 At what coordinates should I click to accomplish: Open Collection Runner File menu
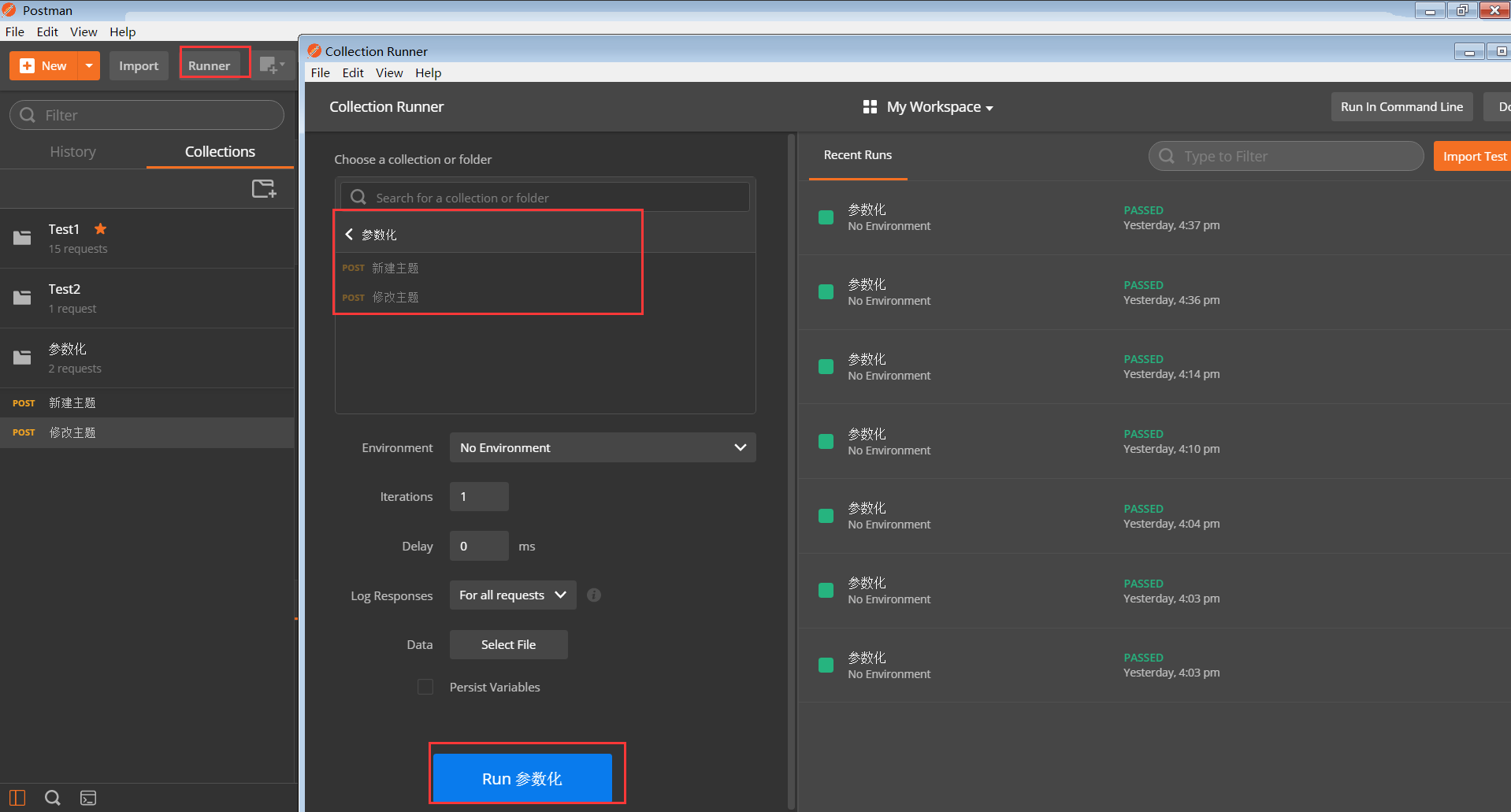click(320, 72)
